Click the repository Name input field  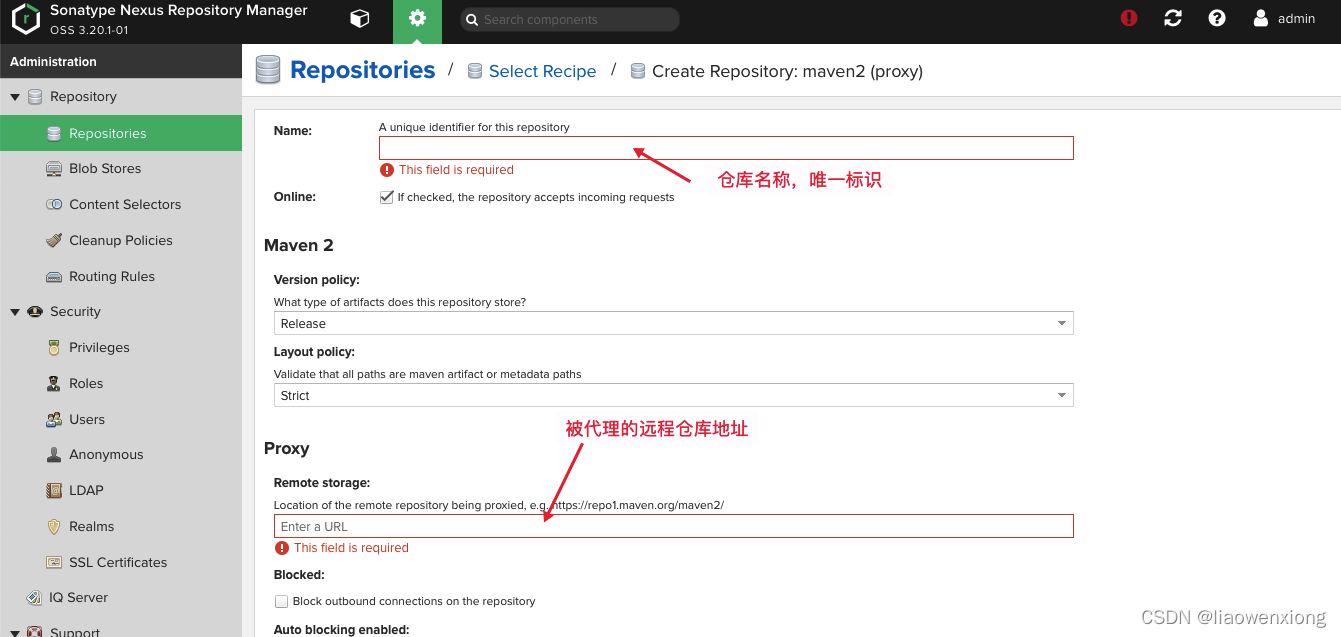(726, 148)
